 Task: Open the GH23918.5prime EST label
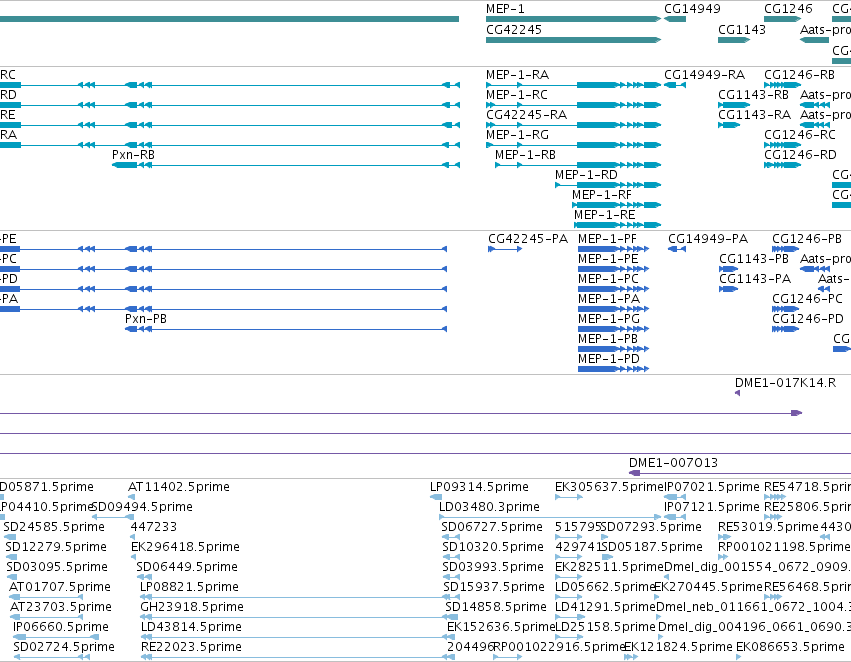tap(192, 607)
